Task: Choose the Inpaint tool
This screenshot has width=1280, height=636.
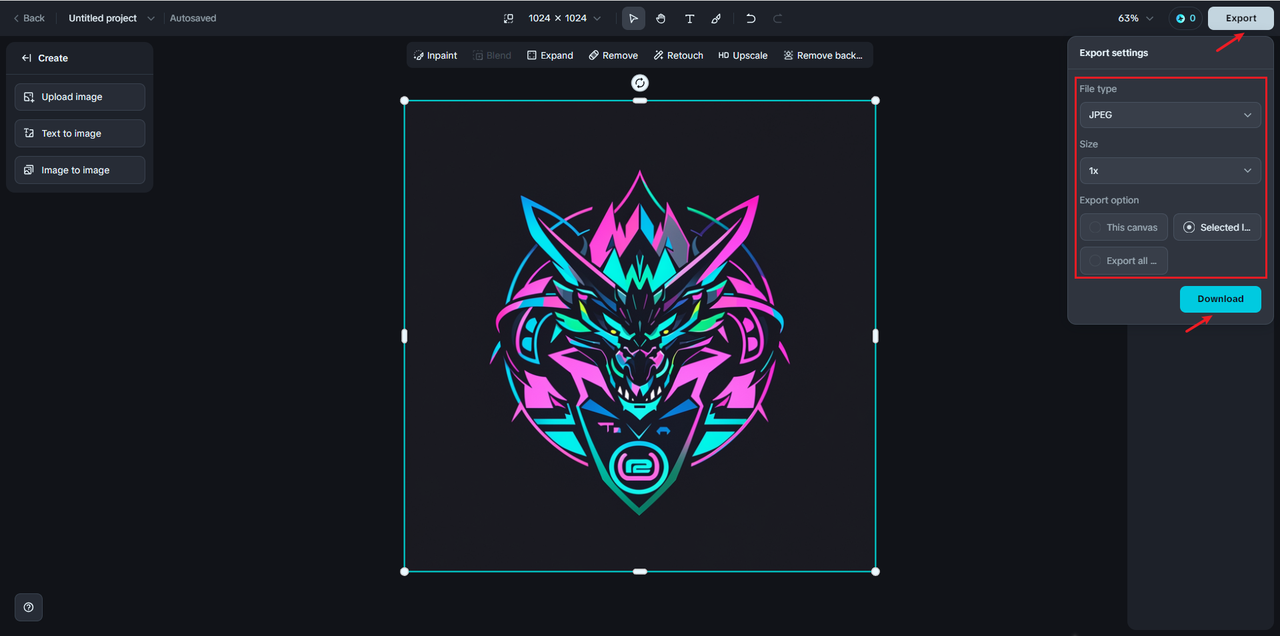Action: [x=435, y=55]
